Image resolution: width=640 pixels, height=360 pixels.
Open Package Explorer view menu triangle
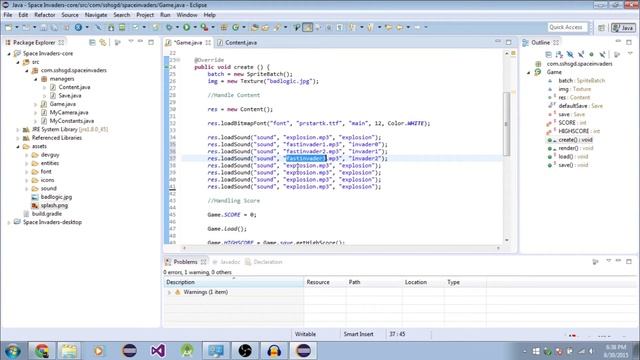tap(131, 42)
